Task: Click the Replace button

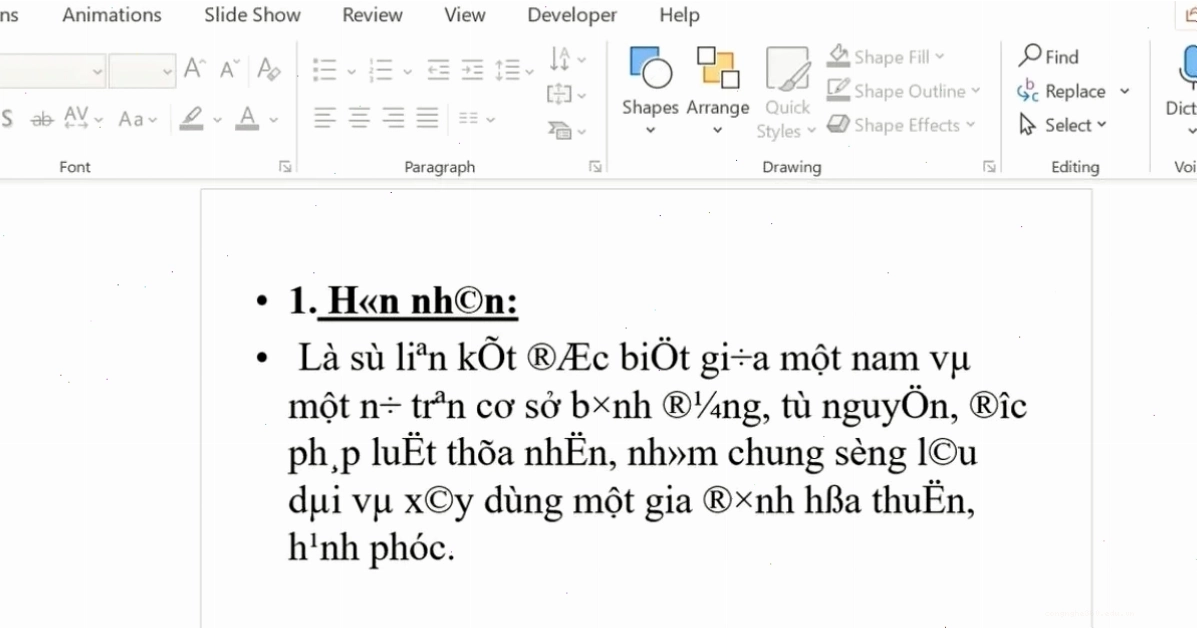Action: 1063,91
